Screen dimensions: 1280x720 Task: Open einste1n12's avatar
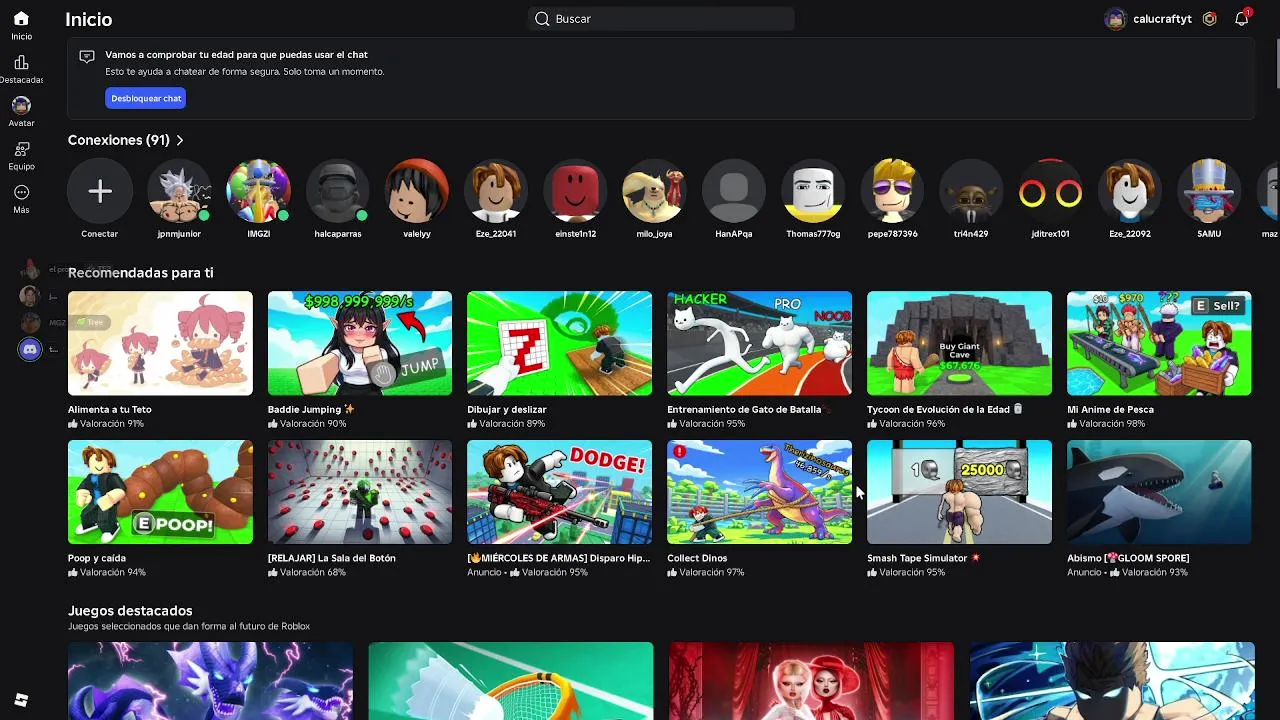pos(575,192)
